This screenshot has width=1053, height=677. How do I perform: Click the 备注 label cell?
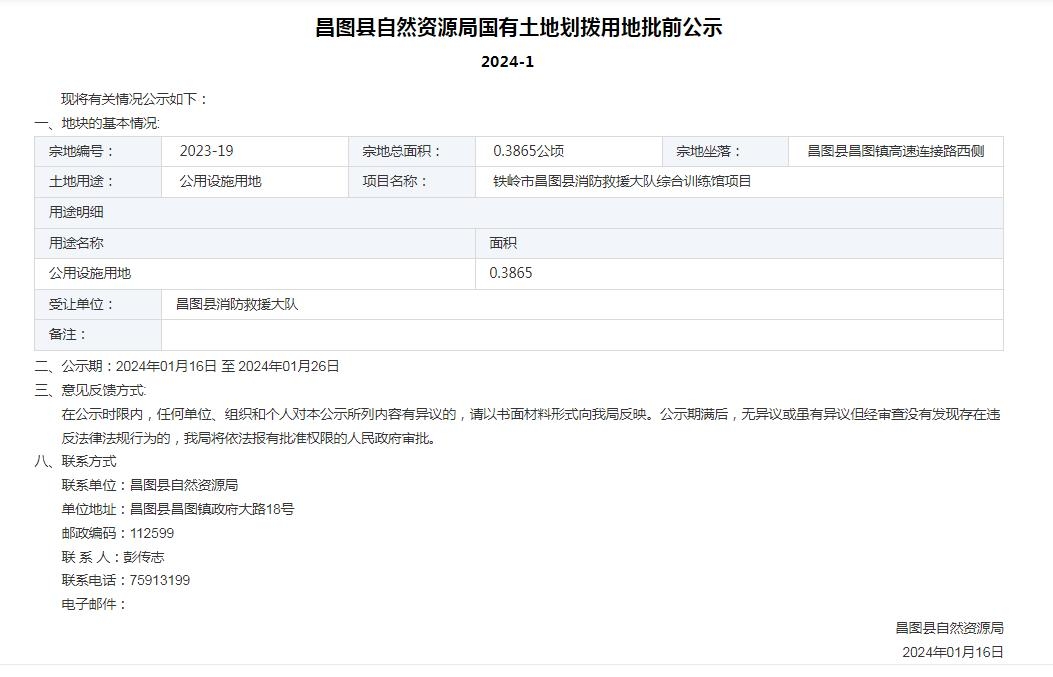[x=98, y=334]
